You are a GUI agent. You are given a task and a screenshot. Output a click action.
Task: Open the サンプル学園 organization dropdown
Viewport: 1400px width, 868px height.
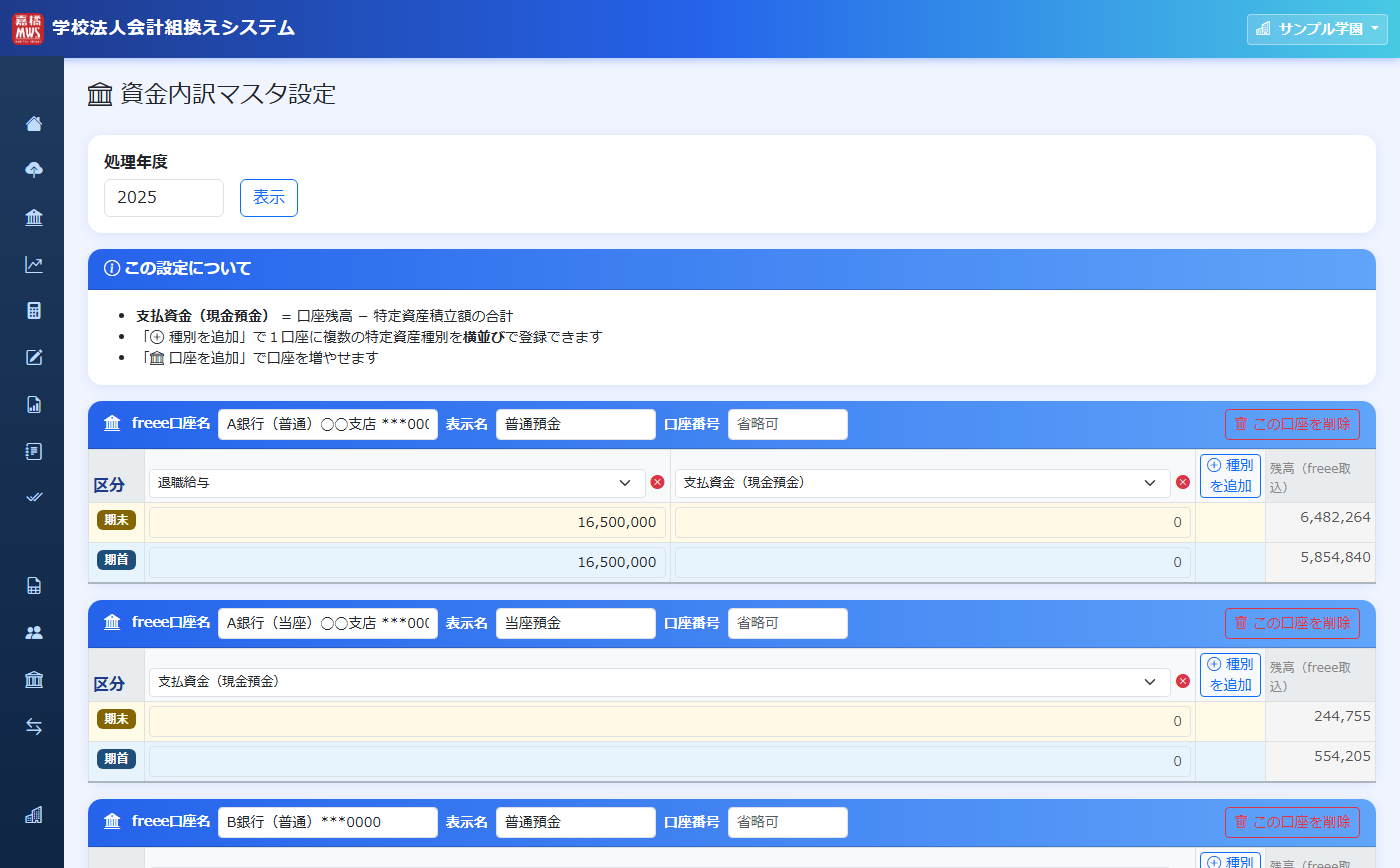tap(1317, 29)
